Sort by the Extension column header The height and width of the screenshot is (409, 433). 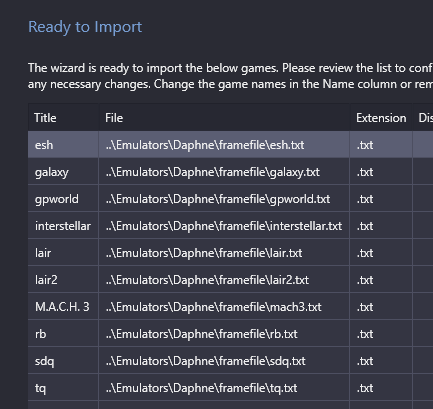[381, 117]
